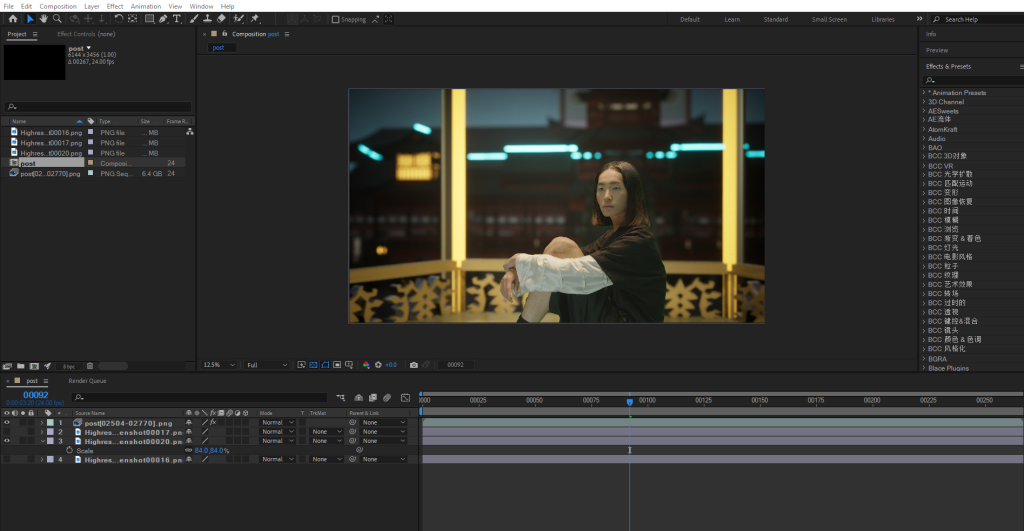Viewport: 1024px width, 531px height.
Task: Open the Full resolution dropdown
Action: point(266,364)
